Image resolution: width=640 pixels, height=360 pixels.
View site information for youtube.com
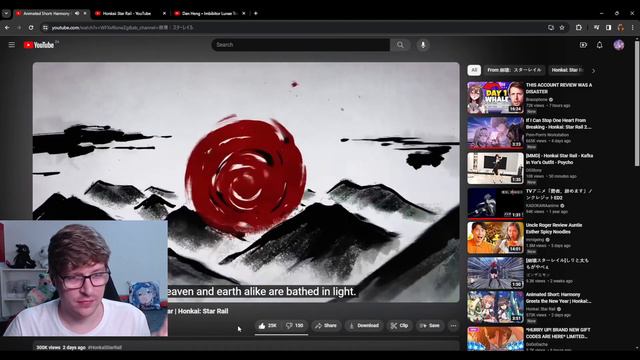pyautogui.click(x=45, y=27)
